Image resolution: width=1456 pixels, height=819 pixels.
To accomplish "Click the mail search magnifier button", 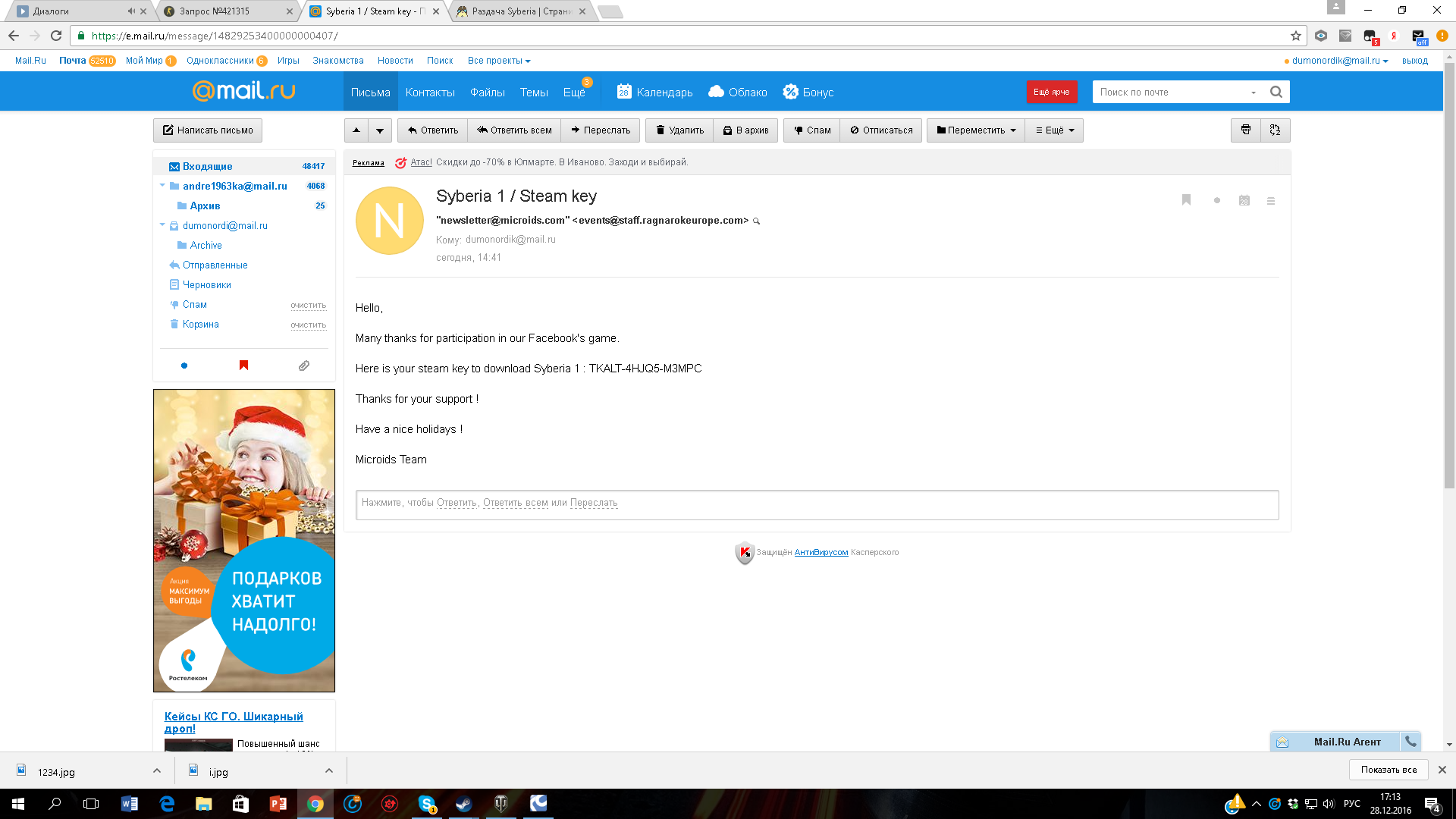I will pos(1276,92).
